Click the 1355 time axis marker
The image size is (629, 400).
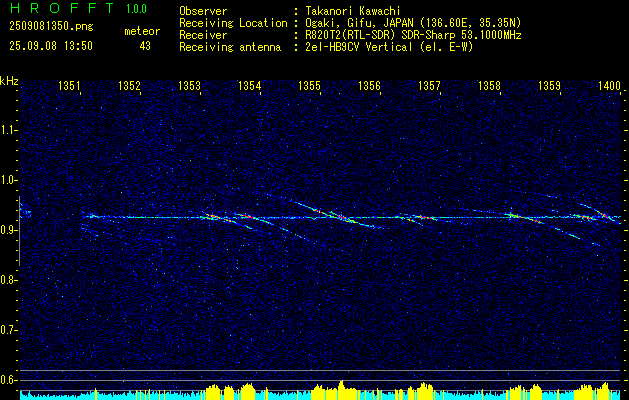(x=309, y=85)
